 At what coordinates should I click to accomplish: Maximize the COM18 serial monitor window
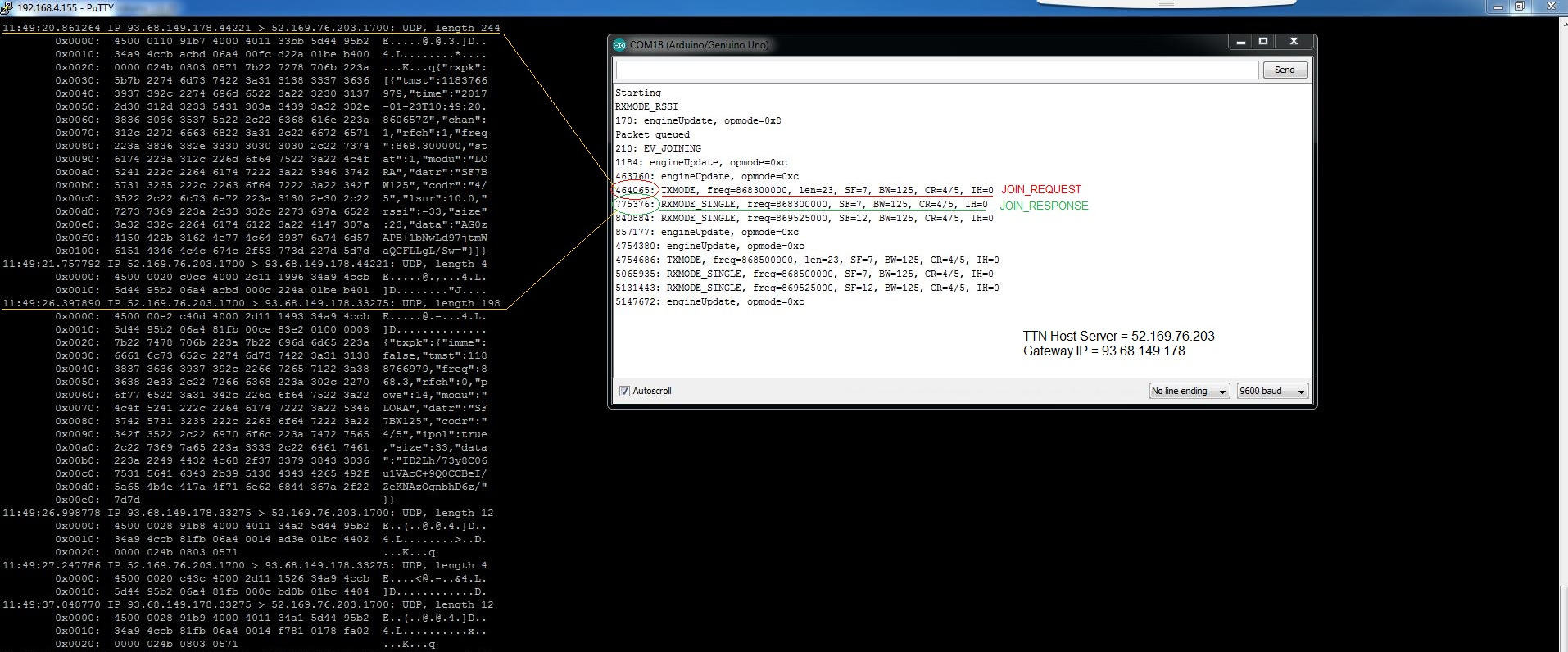[x=1263, y=42]
